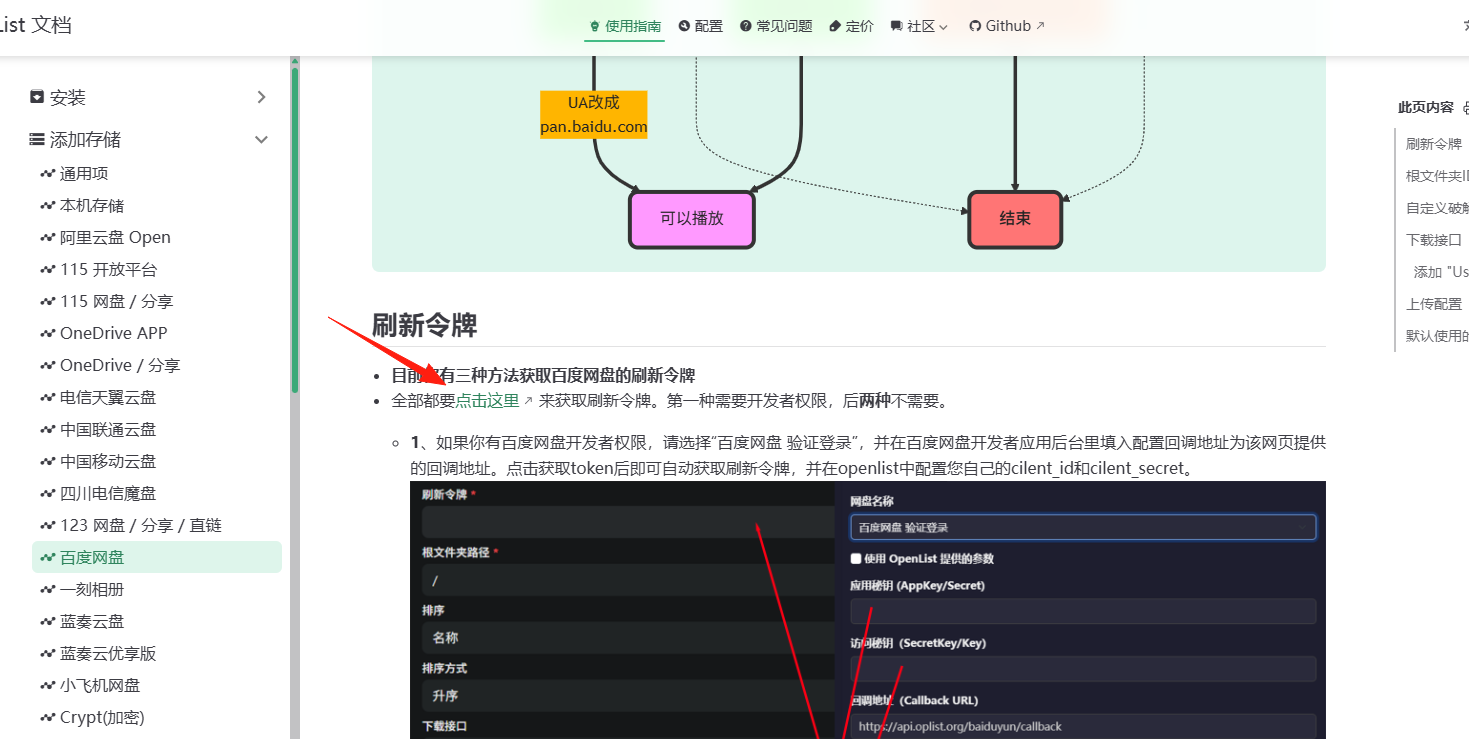Screen dimensions: 1469x739
Task: Click the icon beside 电信天翼云盘
Action: tap(47, 398)
